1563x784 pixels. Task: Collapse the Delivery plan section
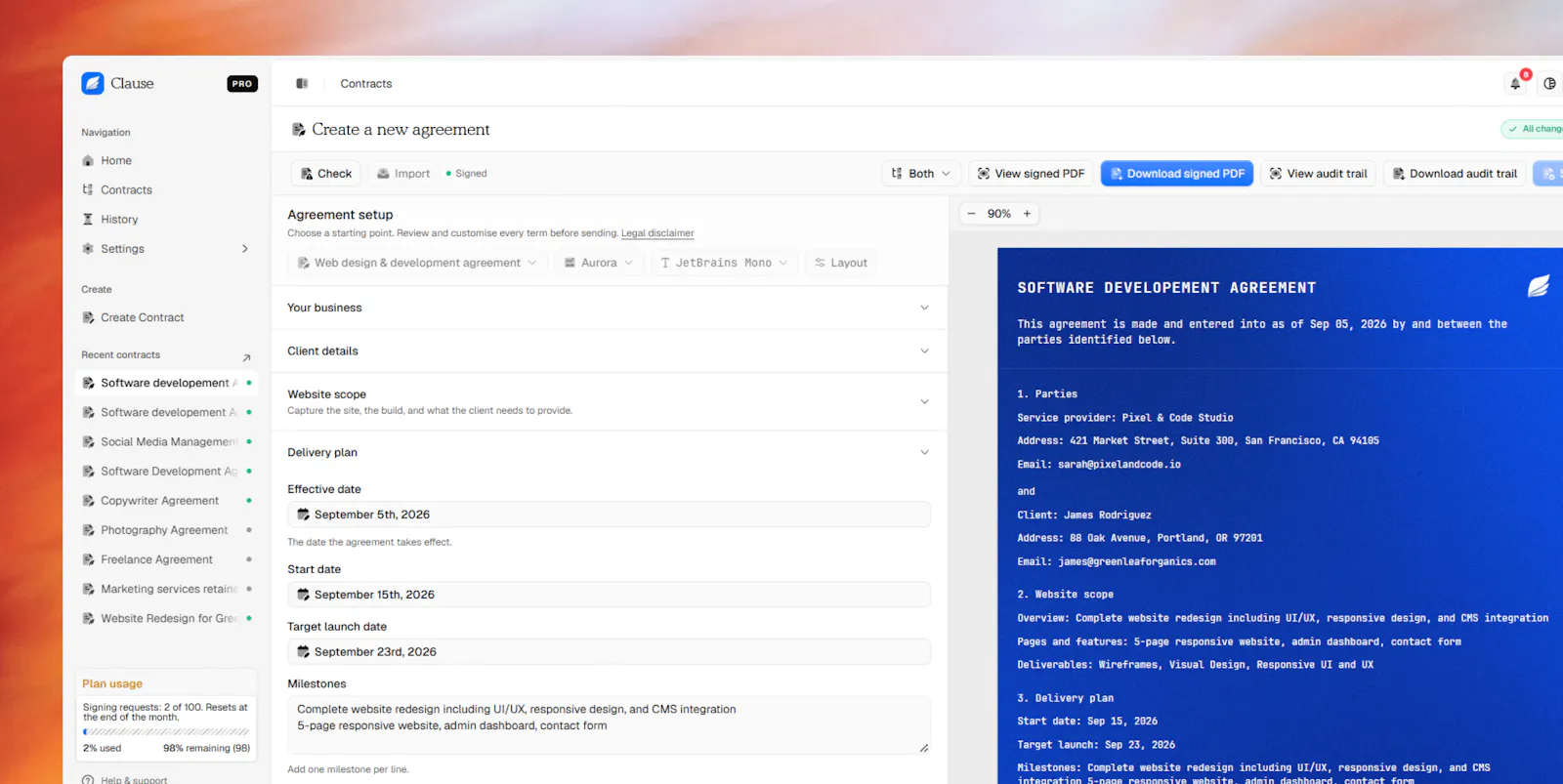click(609, 453)
